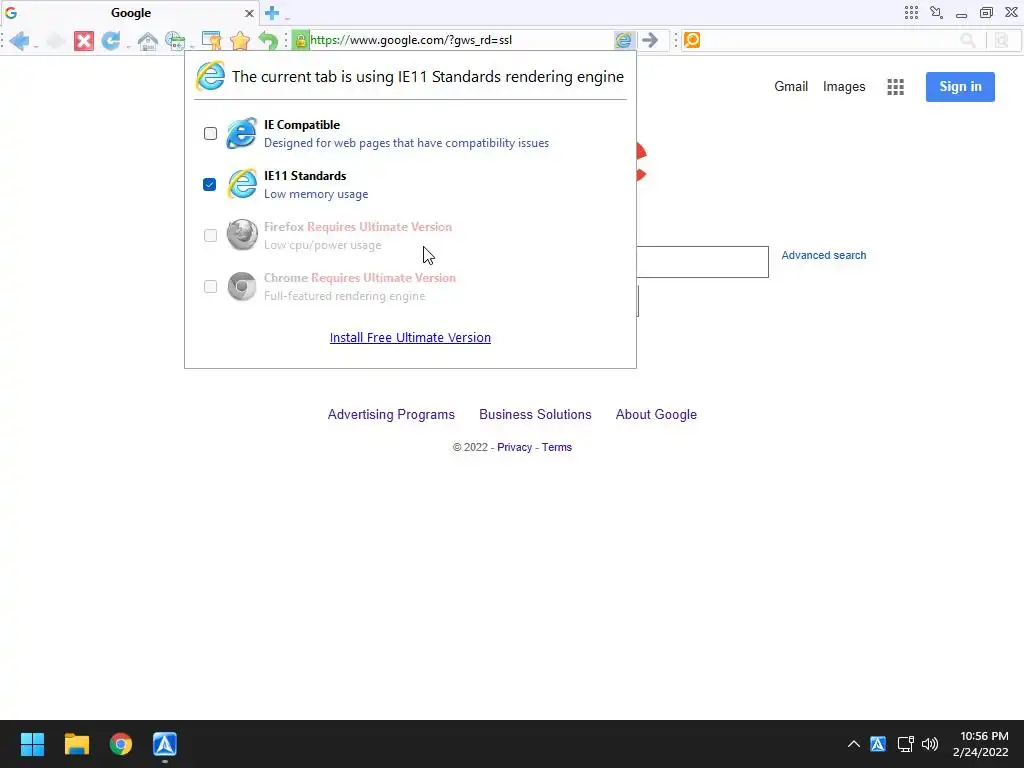
Task: Click the Go arrow beside the address bar
Action: (650, 40)
